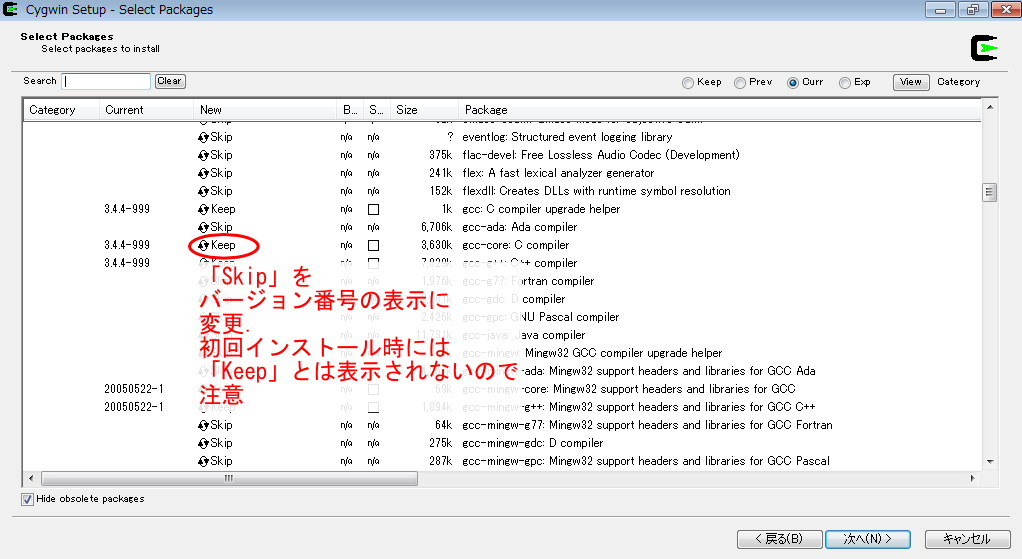Click the vertical scrollbar up arrow
This screenshot has width=1022, height=559.
coord(989,107)
